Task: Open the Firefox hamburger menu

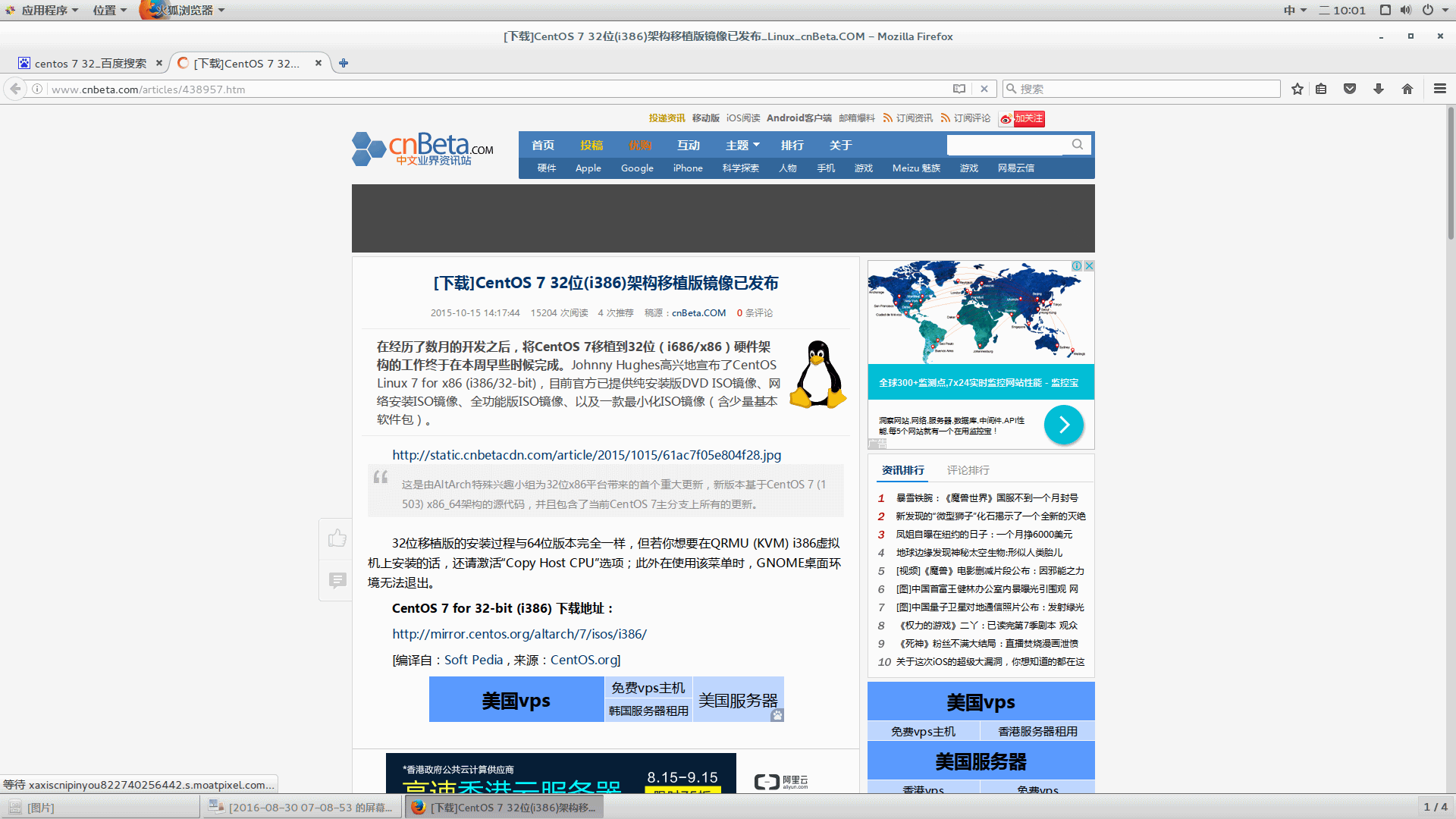Action: [x=1440, y=89]
